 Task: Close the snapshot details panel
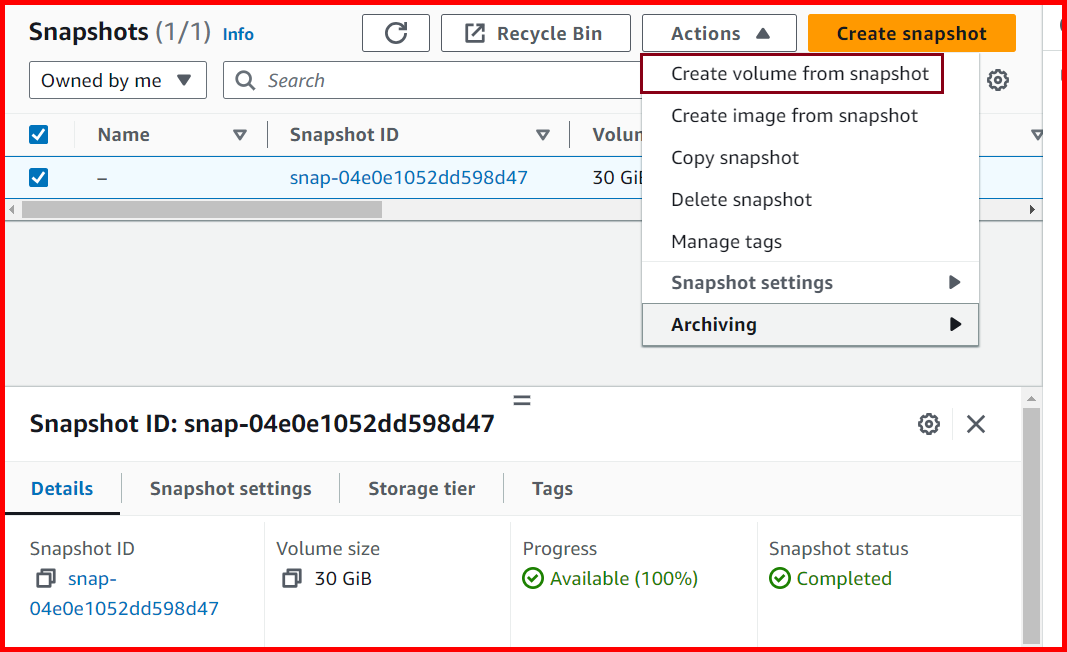tap(976, 424)
